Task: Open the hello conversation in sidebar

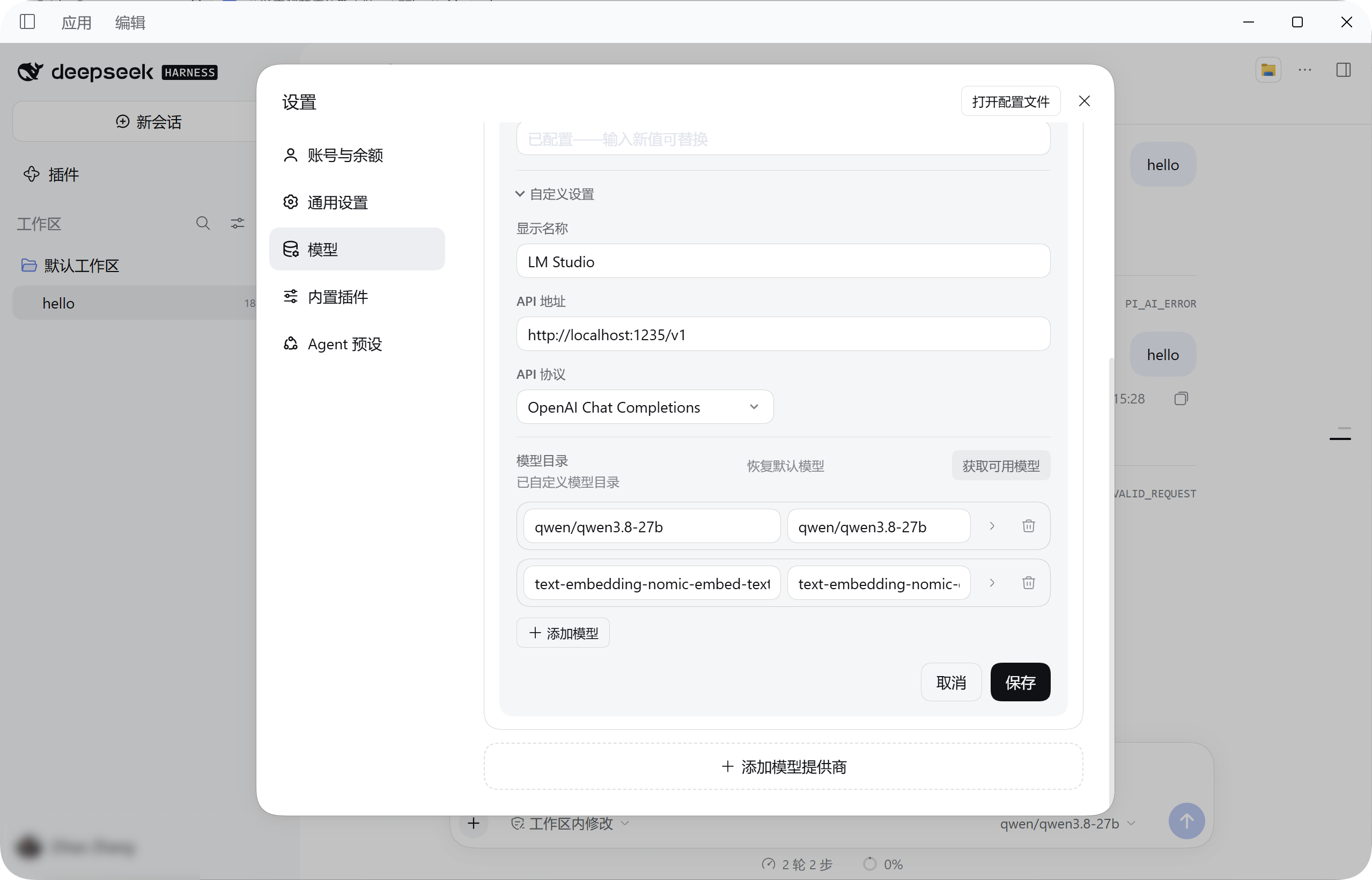Action: click(x=135, y=303)
